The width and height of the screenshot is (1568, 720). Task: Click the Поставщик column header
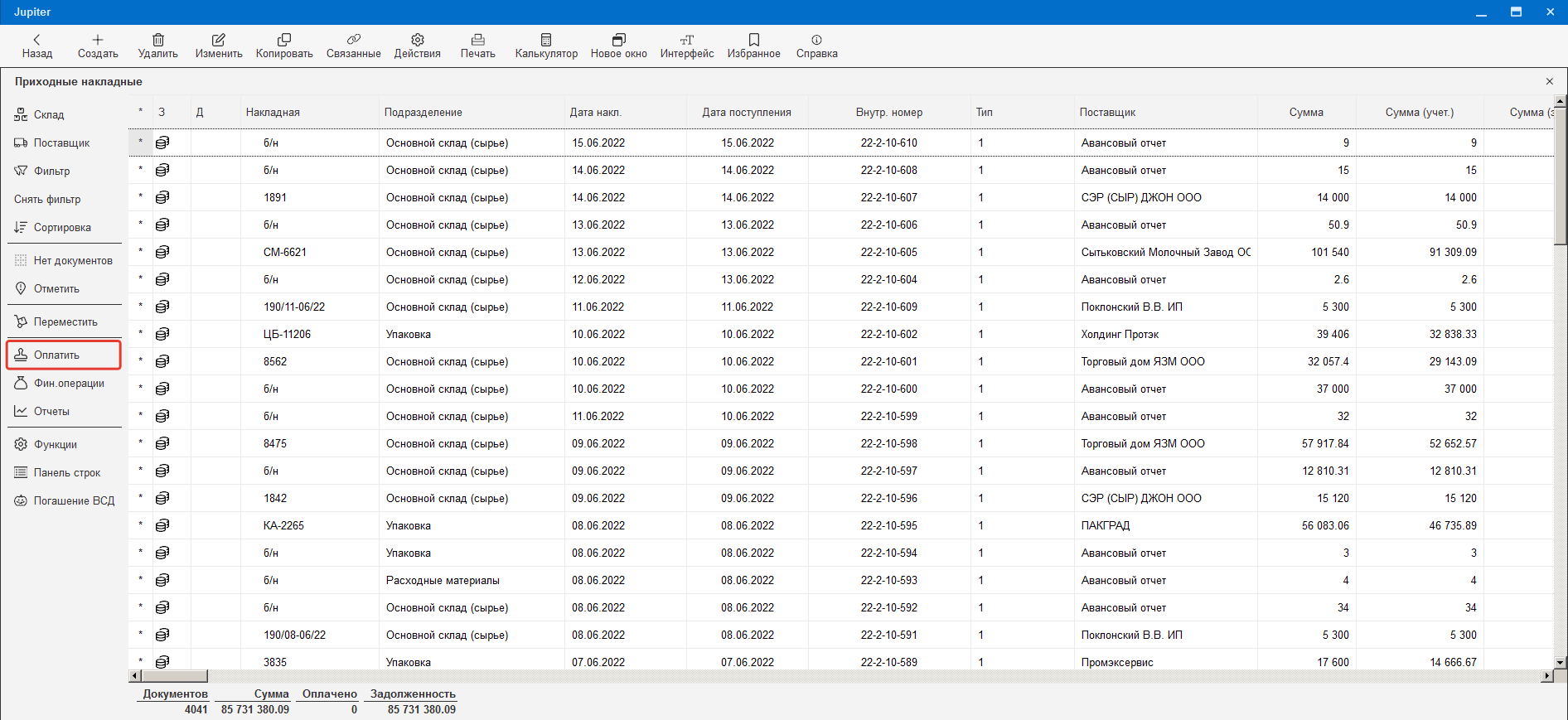pyautogui.click(x=1107, y=112)
